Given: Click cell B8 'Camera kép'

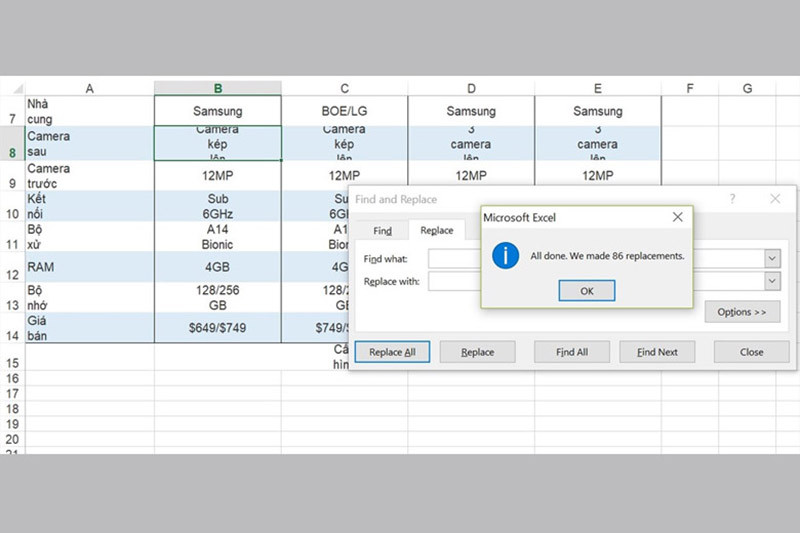Looking at the screenshot, I should click(218, 143).
